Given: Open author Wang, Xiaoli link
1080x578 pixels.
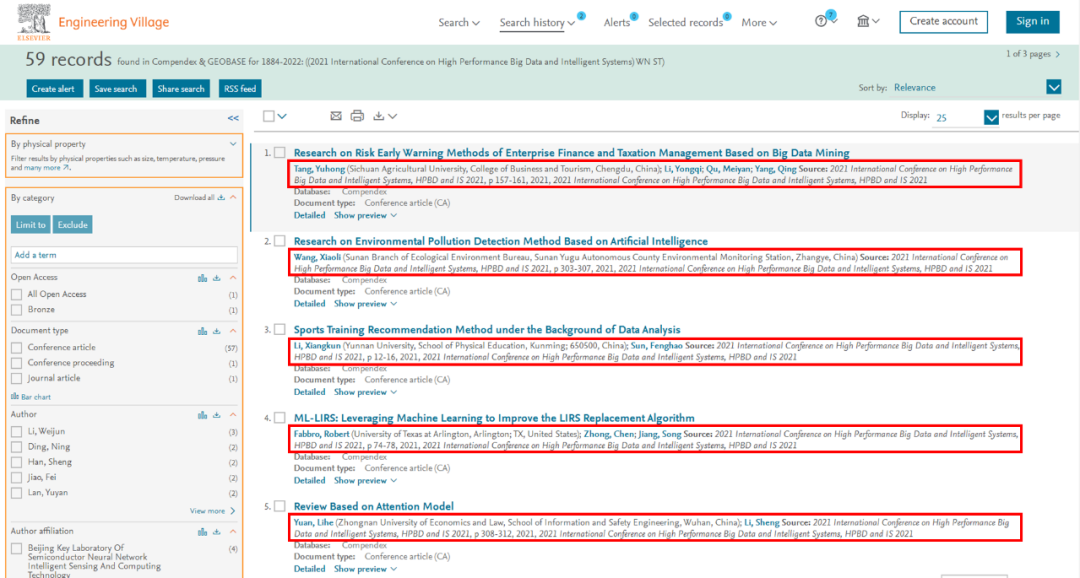Looking at the screenshot, I should coord(317,257).
